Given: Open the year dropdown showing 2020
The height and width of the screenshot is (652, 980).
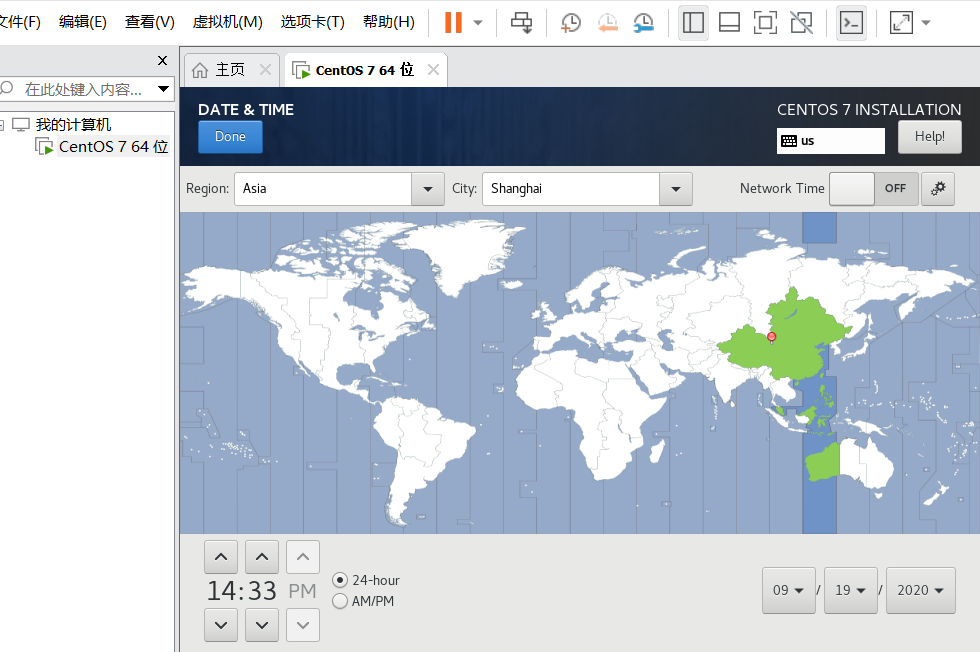Looking at the screenshot, I should tap(921, 590).
